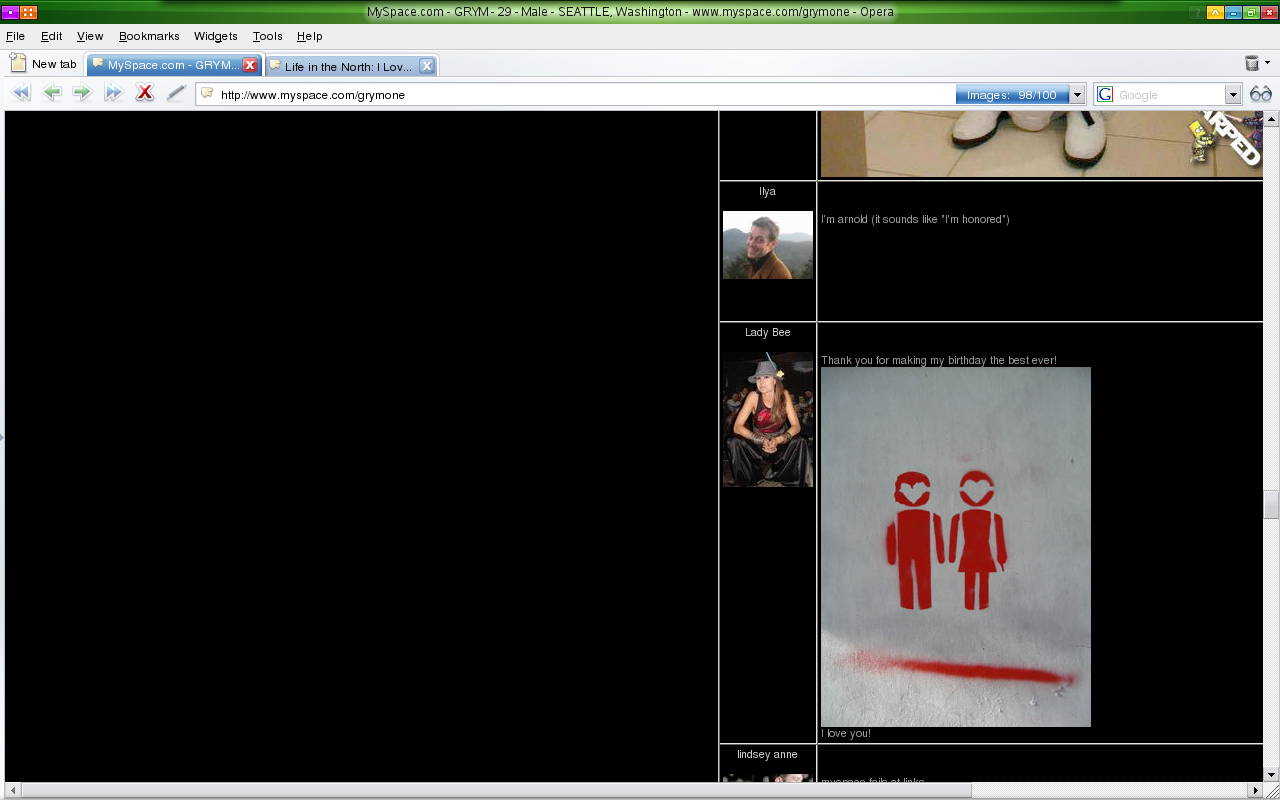Click the "I'm arnold" comment text
Viewport: 1280px width, 800px height.
point(915,219)
